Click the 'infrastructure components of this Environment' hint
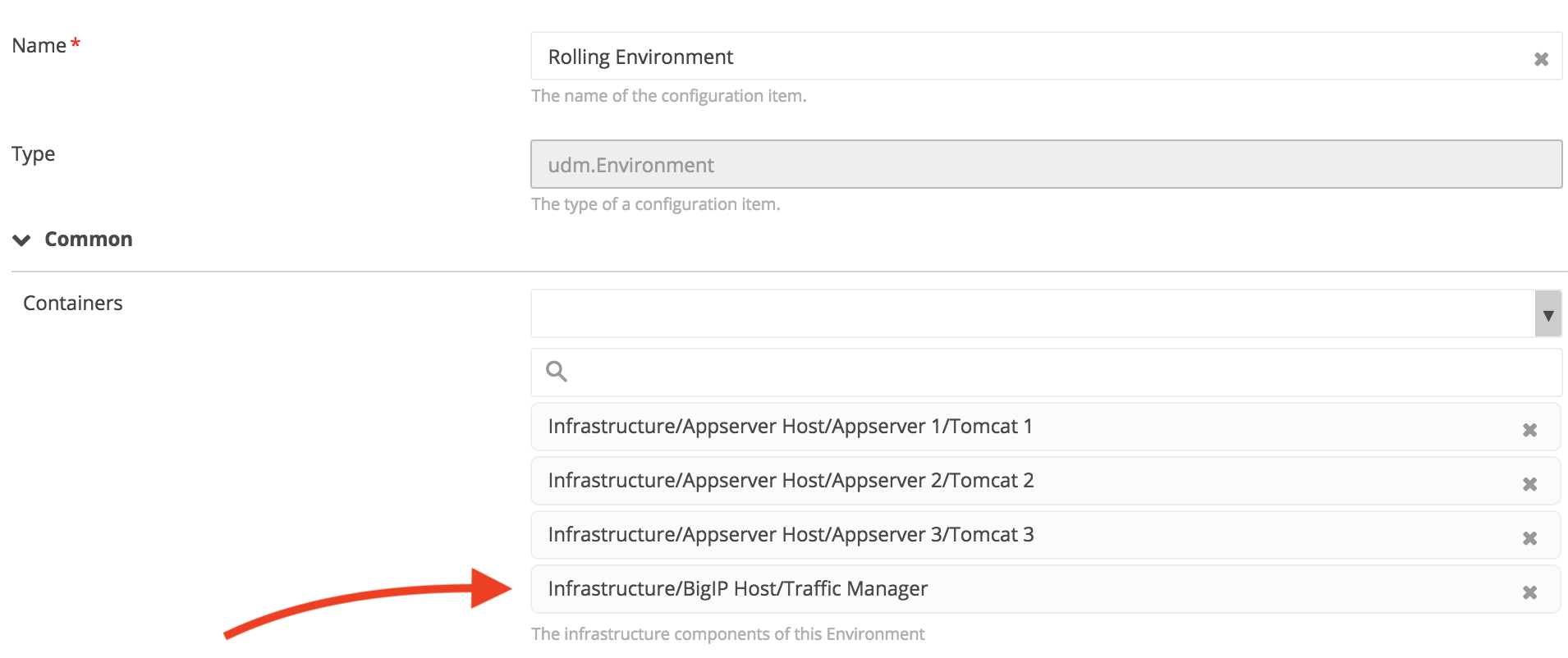Viewport: 1568px width, 658px height. coord(728,634)
